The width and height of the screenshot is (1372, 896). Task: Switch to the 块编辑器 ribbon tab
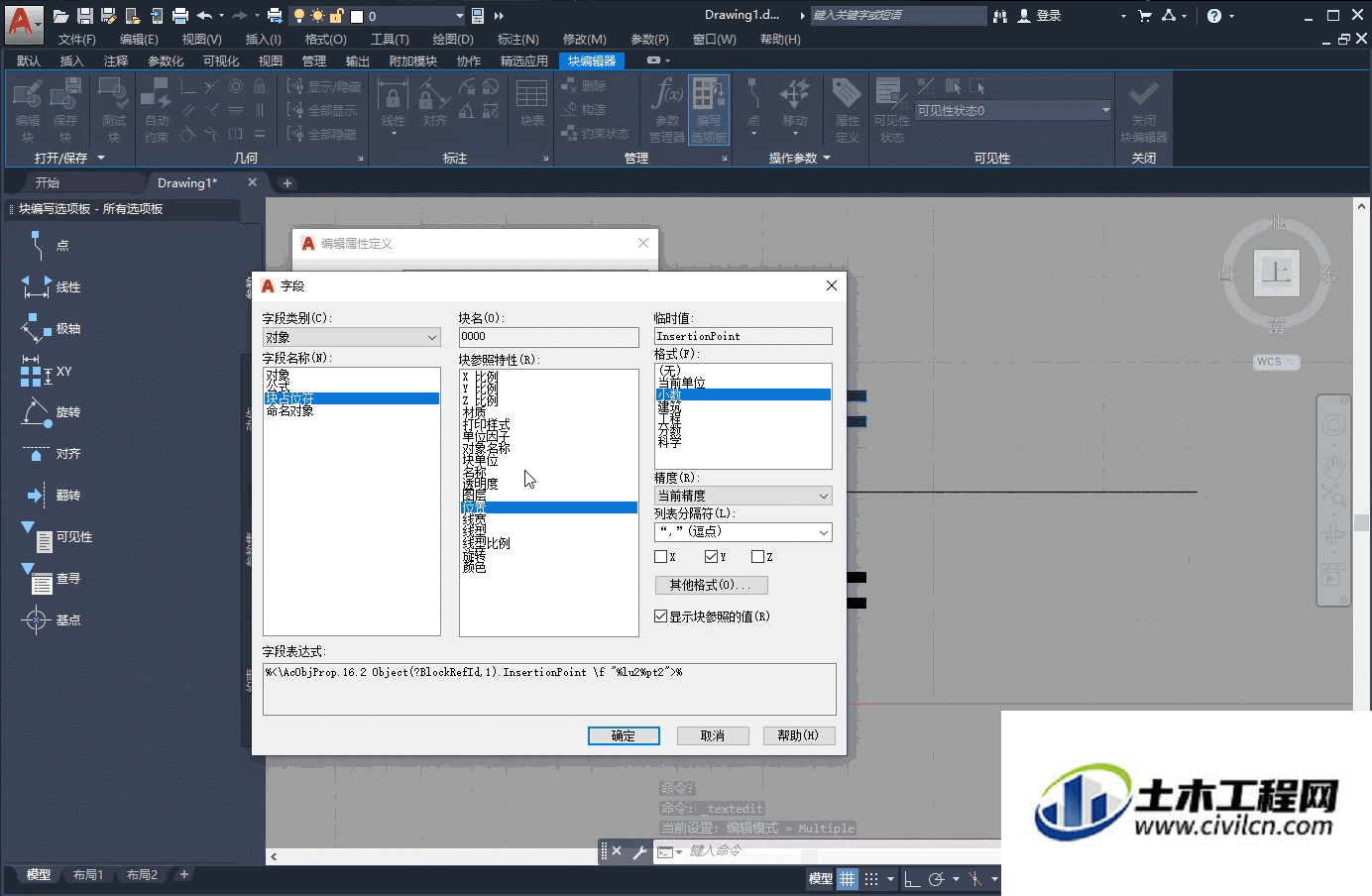pos(592,61)
